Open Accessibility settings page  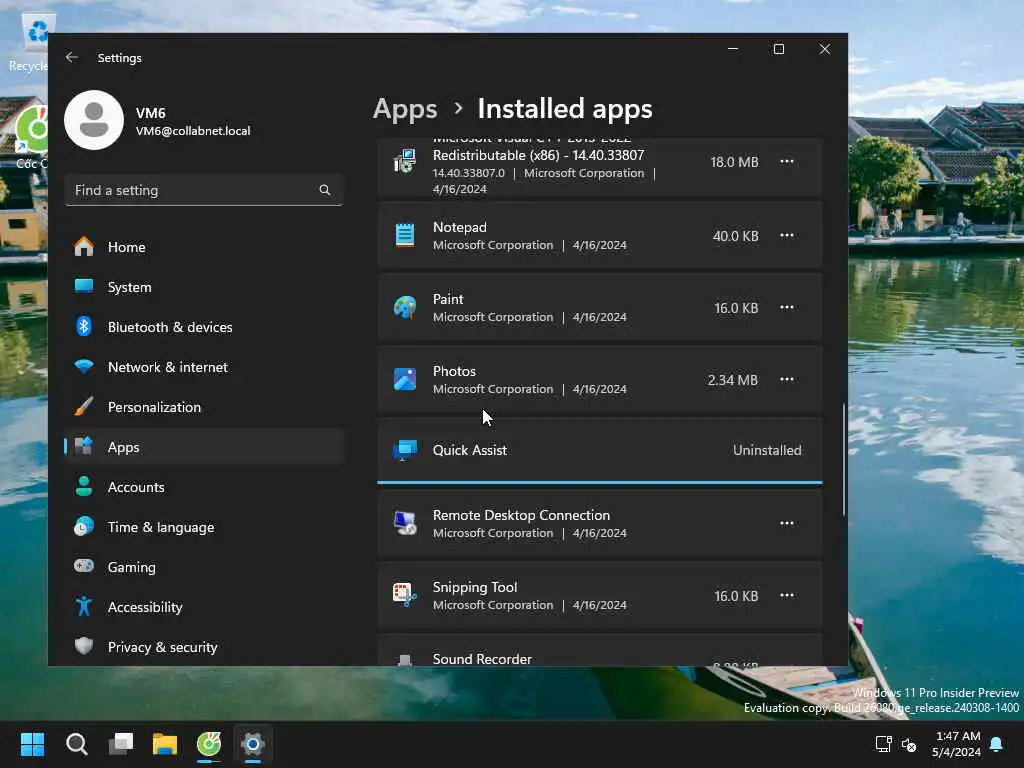[204, 607]
